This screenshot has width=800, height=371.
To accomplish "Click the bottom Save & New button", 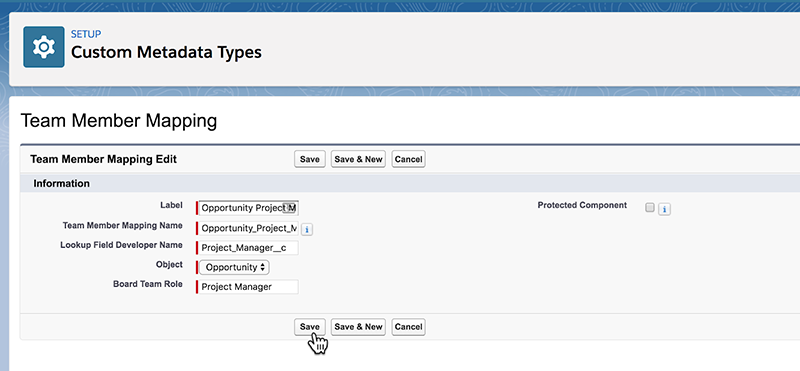I will click(358, 327).
